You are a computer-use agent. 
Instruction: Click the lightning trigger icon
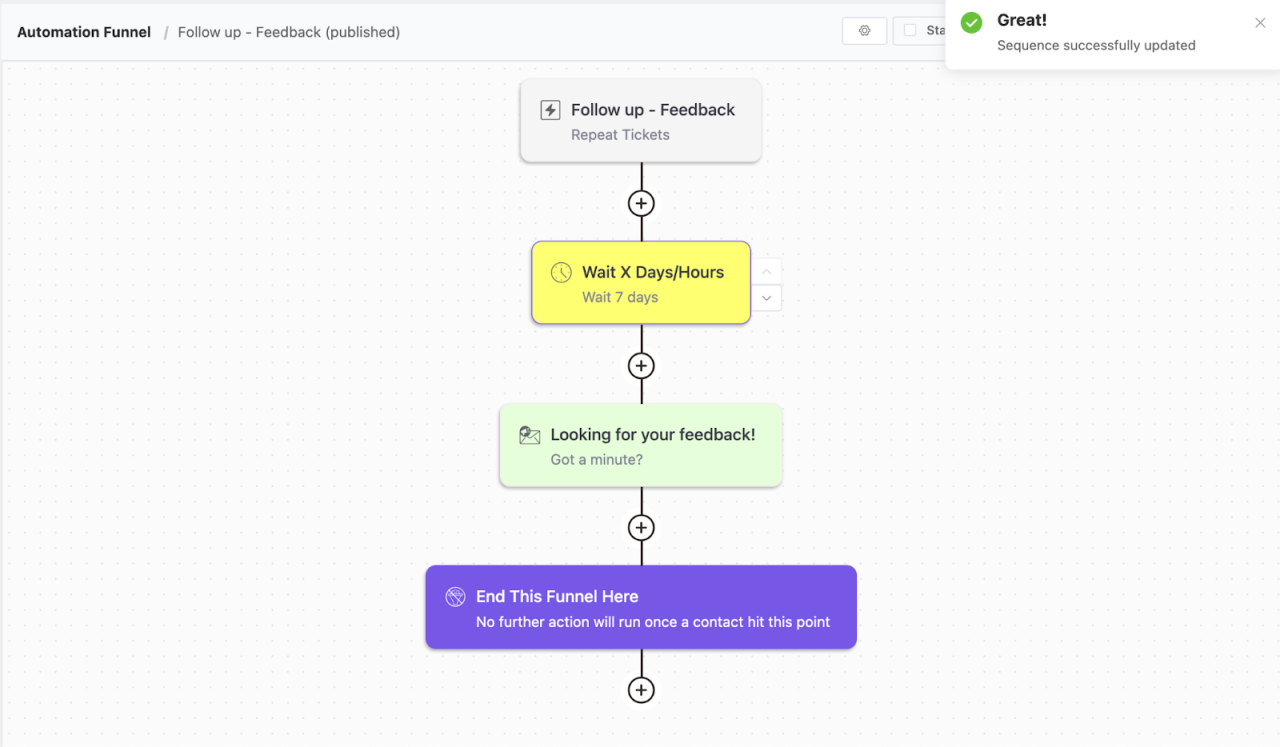point(550,110)
